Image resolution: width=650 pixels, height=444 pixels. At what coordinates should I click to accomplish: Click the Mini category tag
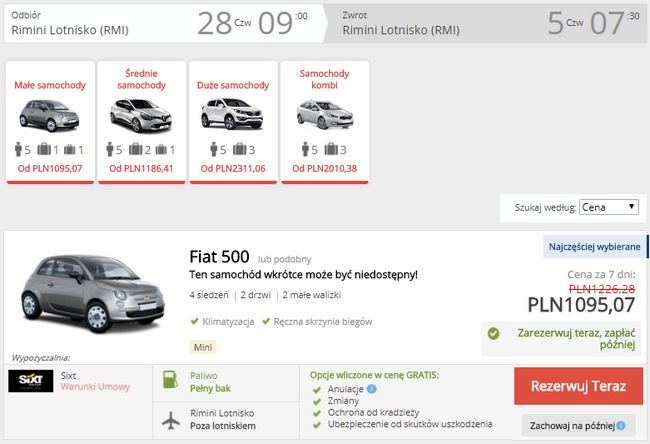coord(203,347)
